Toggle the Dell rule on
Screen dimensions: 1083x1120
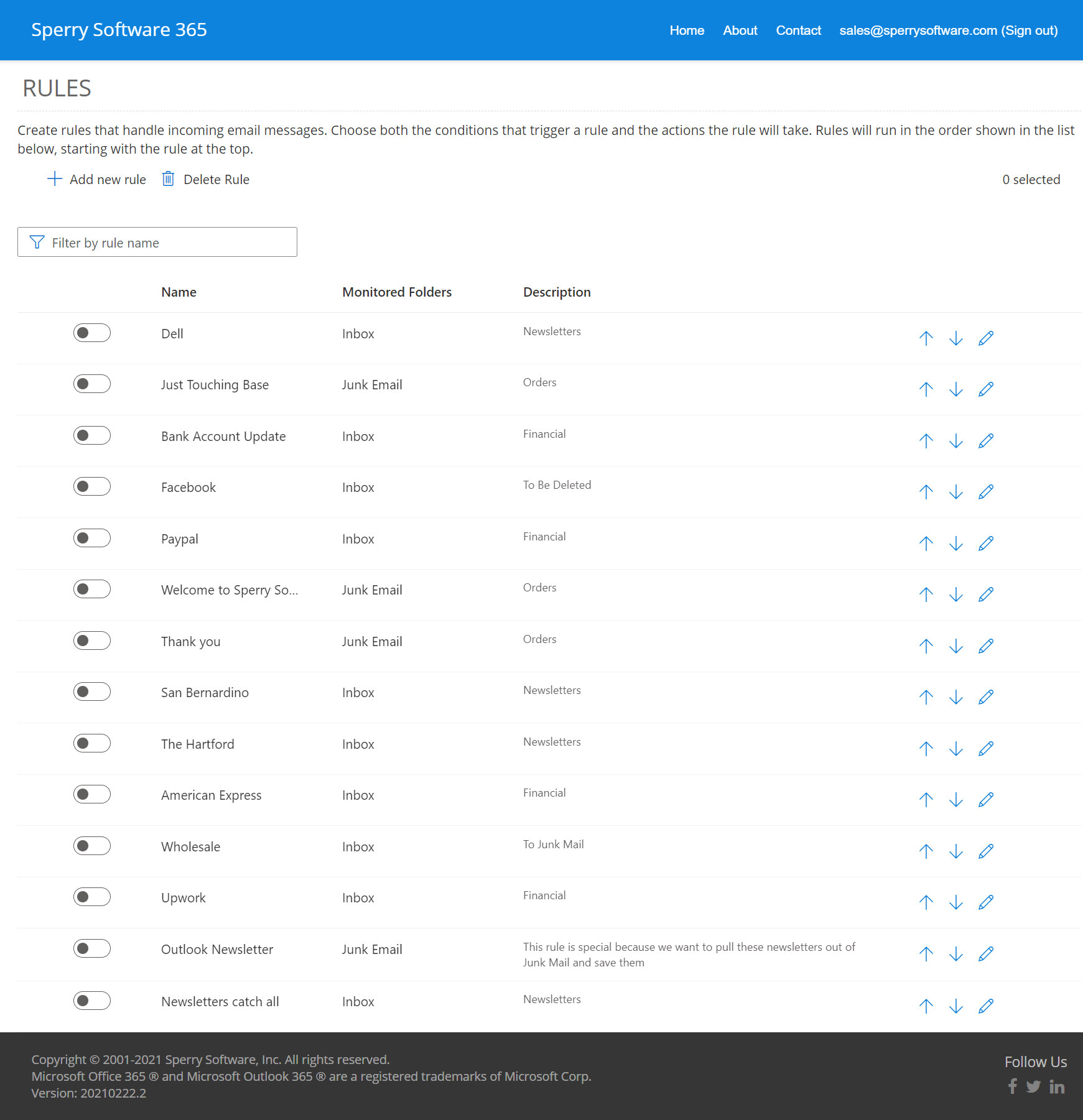pyautogui.click(x=92, y=333)
